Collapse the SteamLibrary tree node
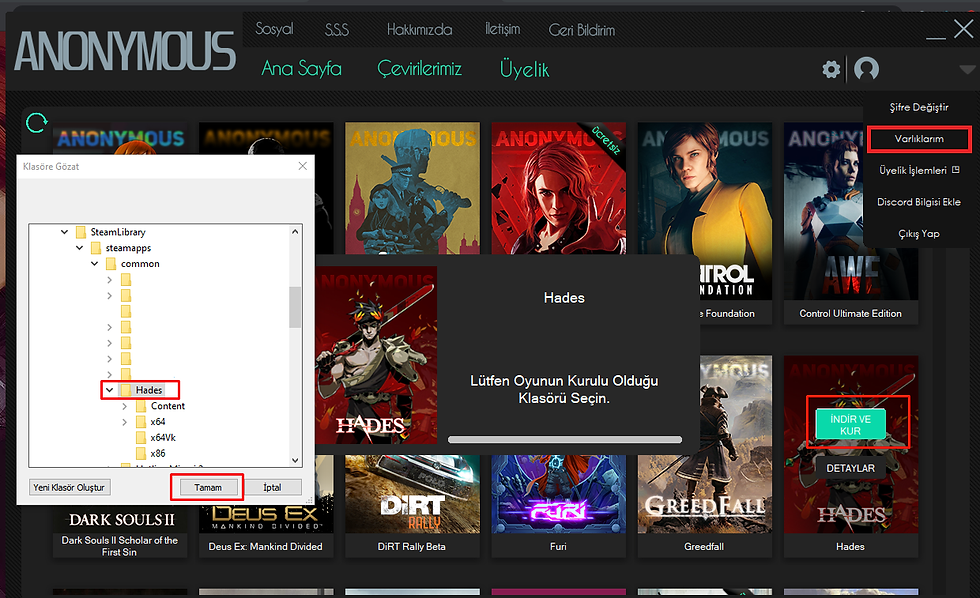 (64, 232)
